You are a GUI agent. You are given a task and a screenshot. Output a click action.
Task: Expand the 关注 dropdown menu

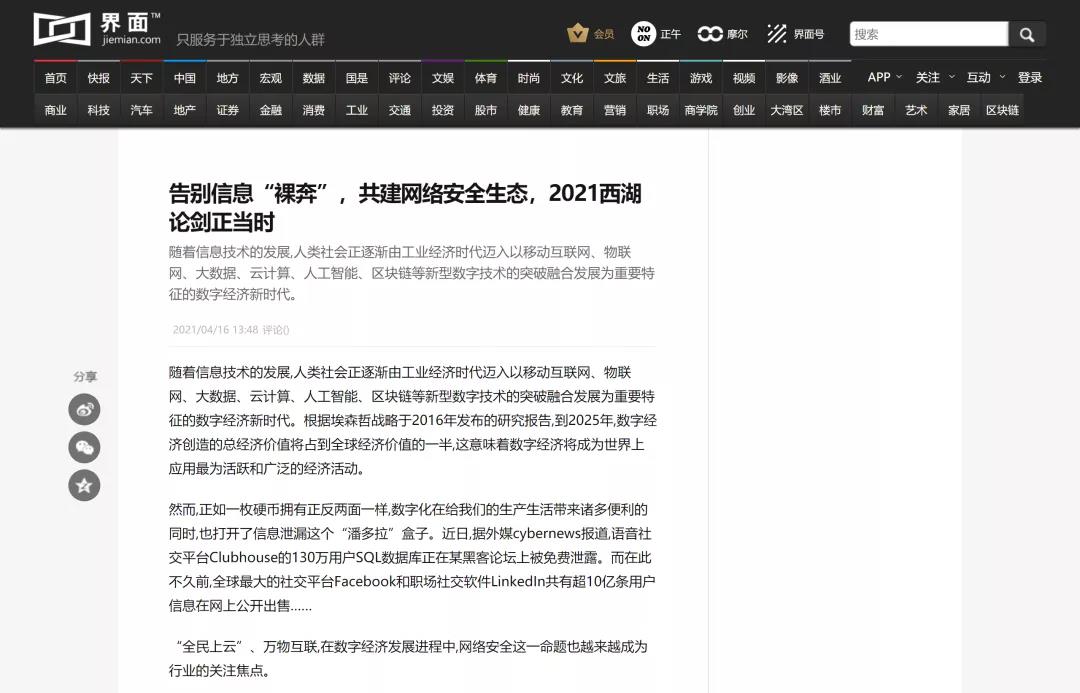click(x=934, y=77)
